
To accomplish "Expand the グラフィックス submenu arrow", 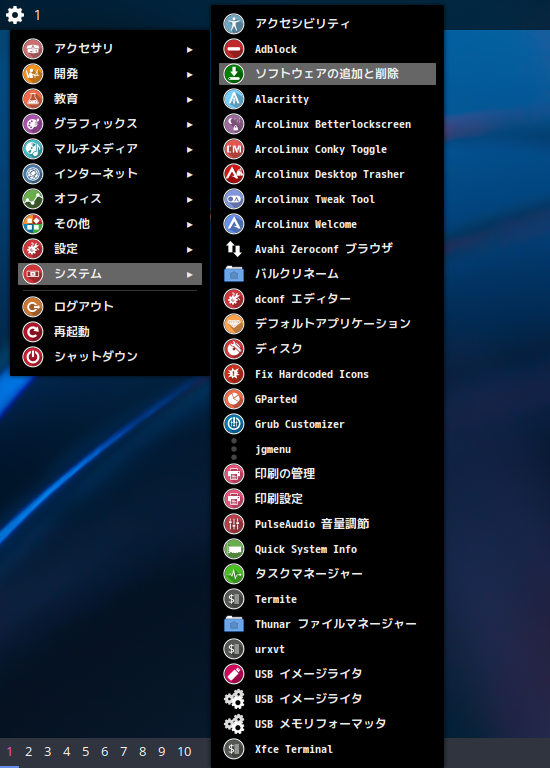I will [190, 124].
